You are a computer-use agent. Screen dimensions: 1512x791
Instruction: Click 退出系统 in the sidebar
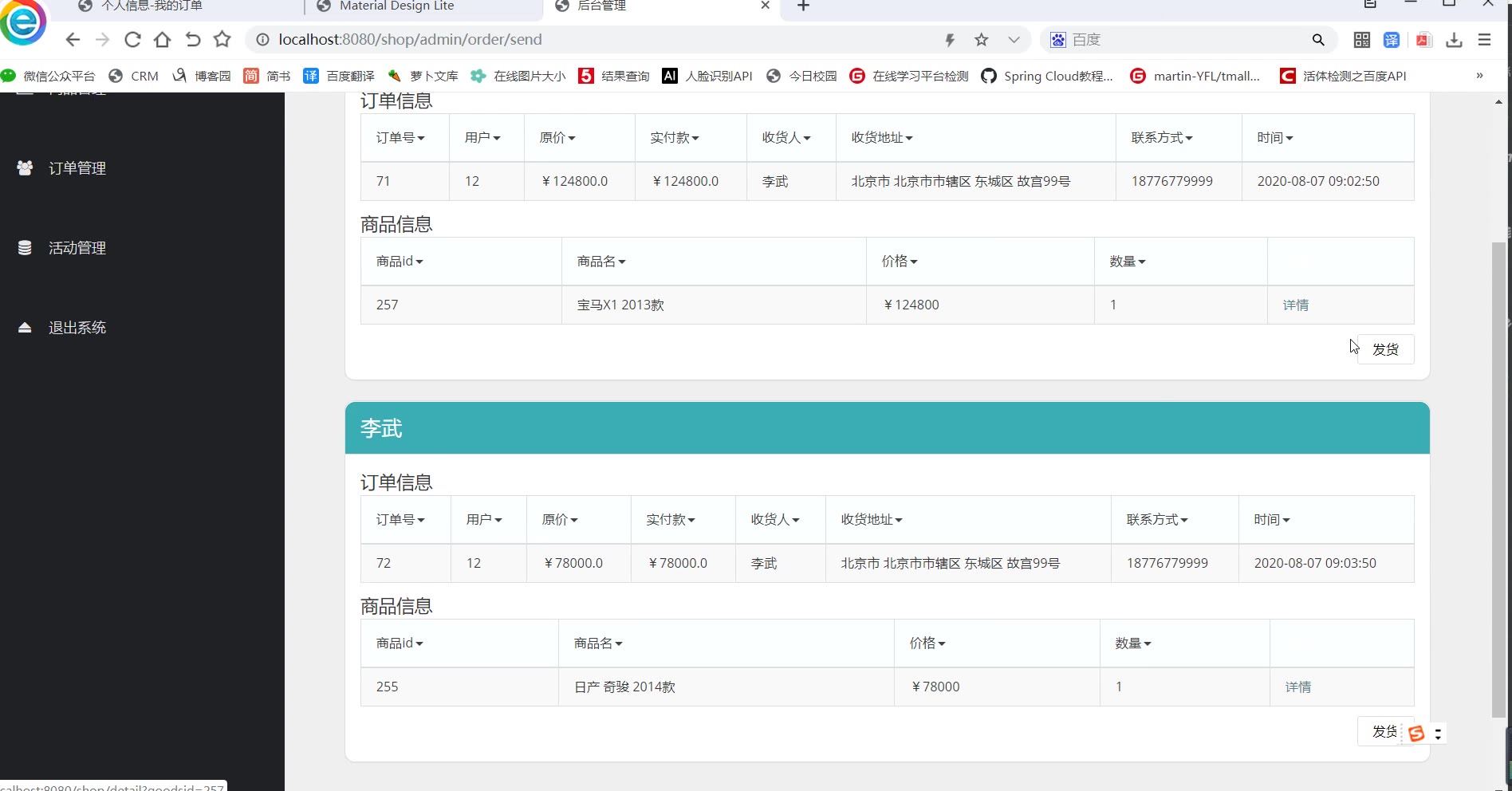click(77, 328)
